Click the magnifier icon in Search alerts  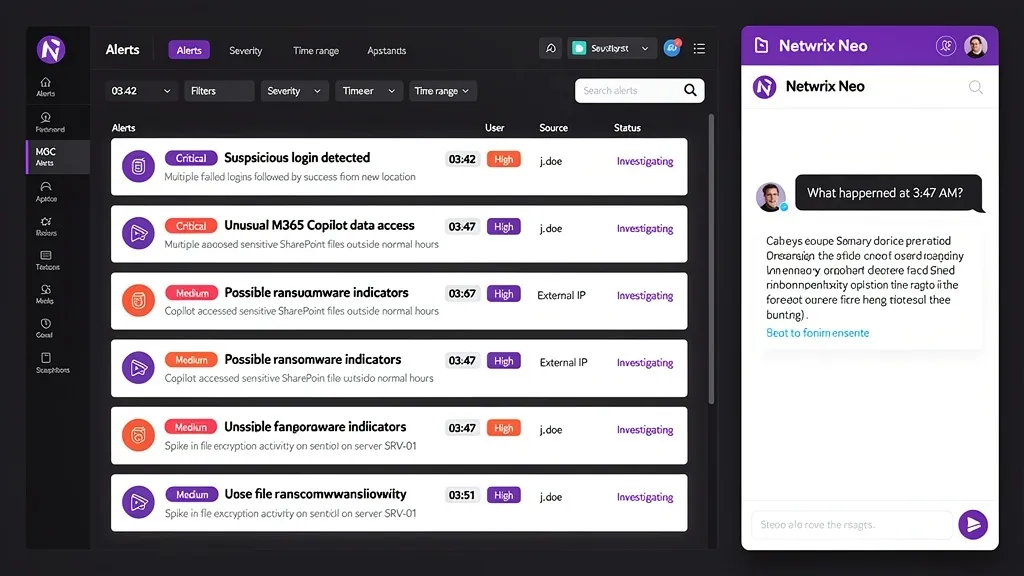click(x=690, y=90)
